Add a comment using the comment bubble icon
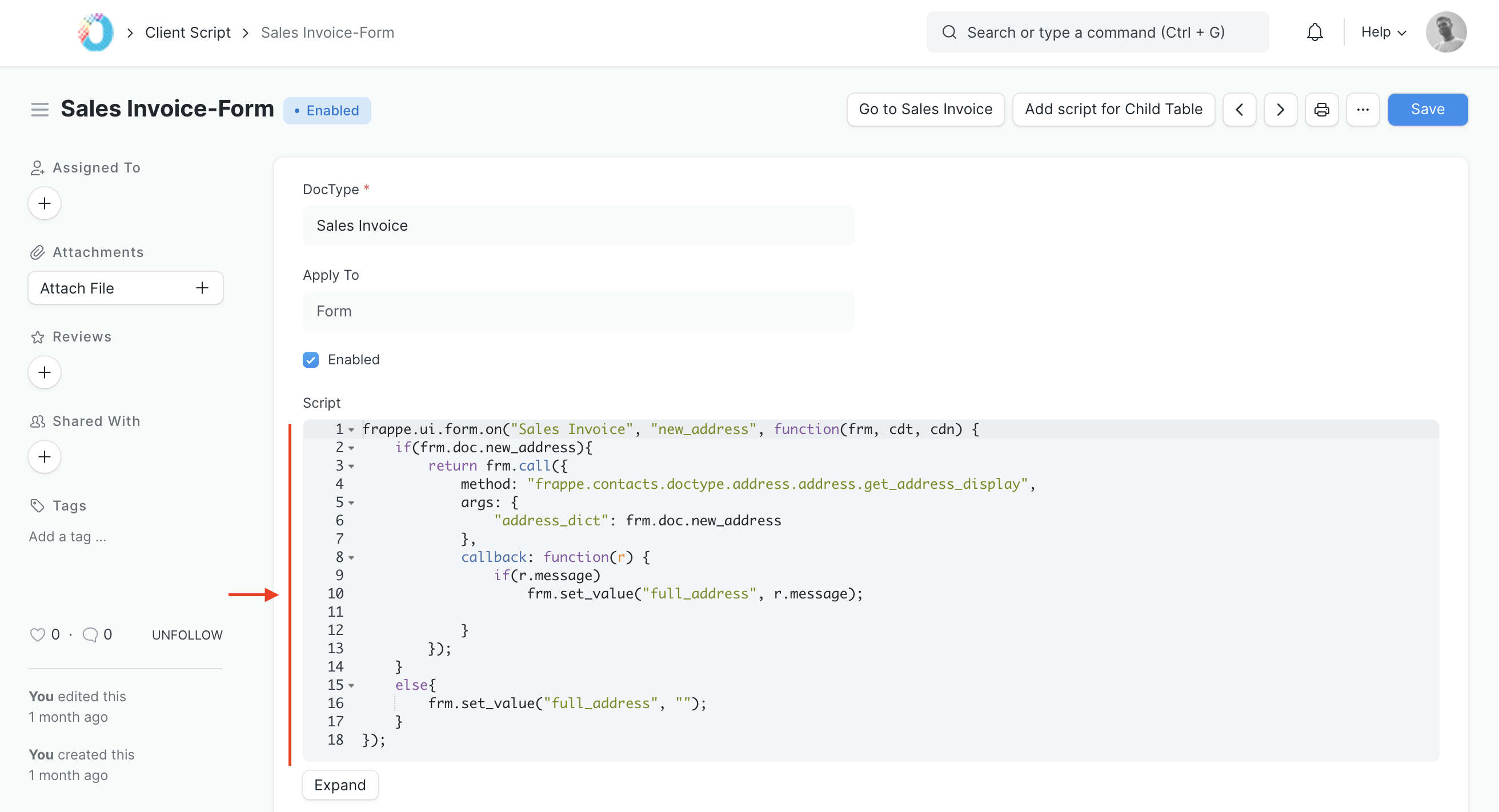The image size is (1499, 812). (91, 634)
